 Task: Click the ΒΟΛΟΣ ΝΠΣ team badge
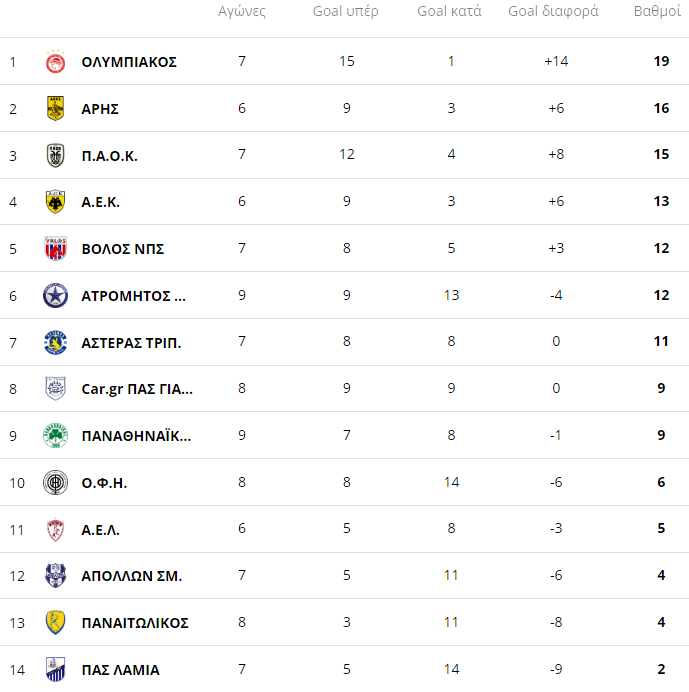(56, 248)
